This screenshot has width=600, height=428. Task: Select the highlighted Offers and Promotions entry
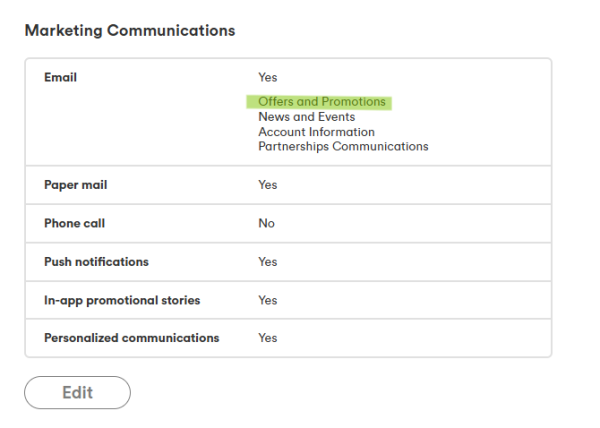pos(321,102)
